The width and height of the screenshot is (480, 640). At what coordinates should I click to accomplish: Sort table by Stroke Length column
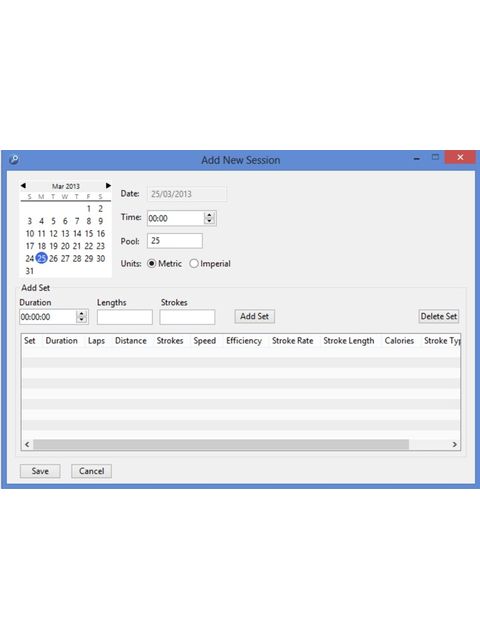tap(349, 341)
